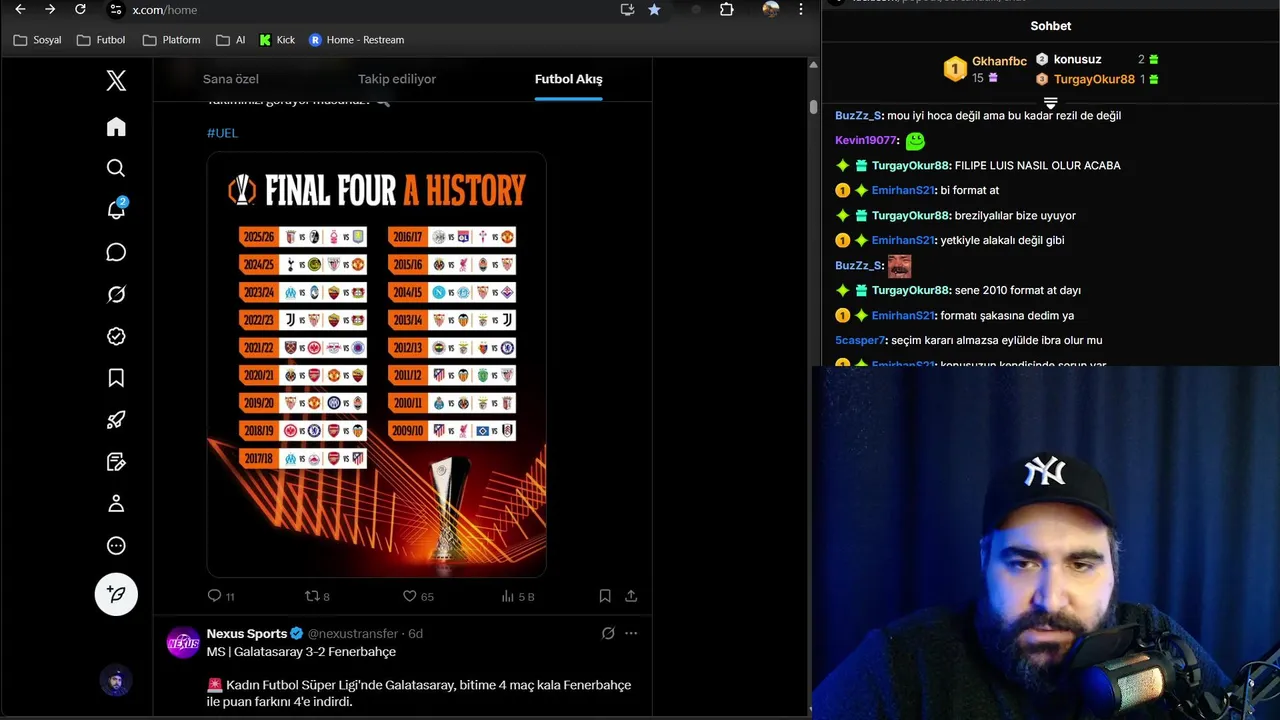Repost the Final Four History post

tap(317, 596)
